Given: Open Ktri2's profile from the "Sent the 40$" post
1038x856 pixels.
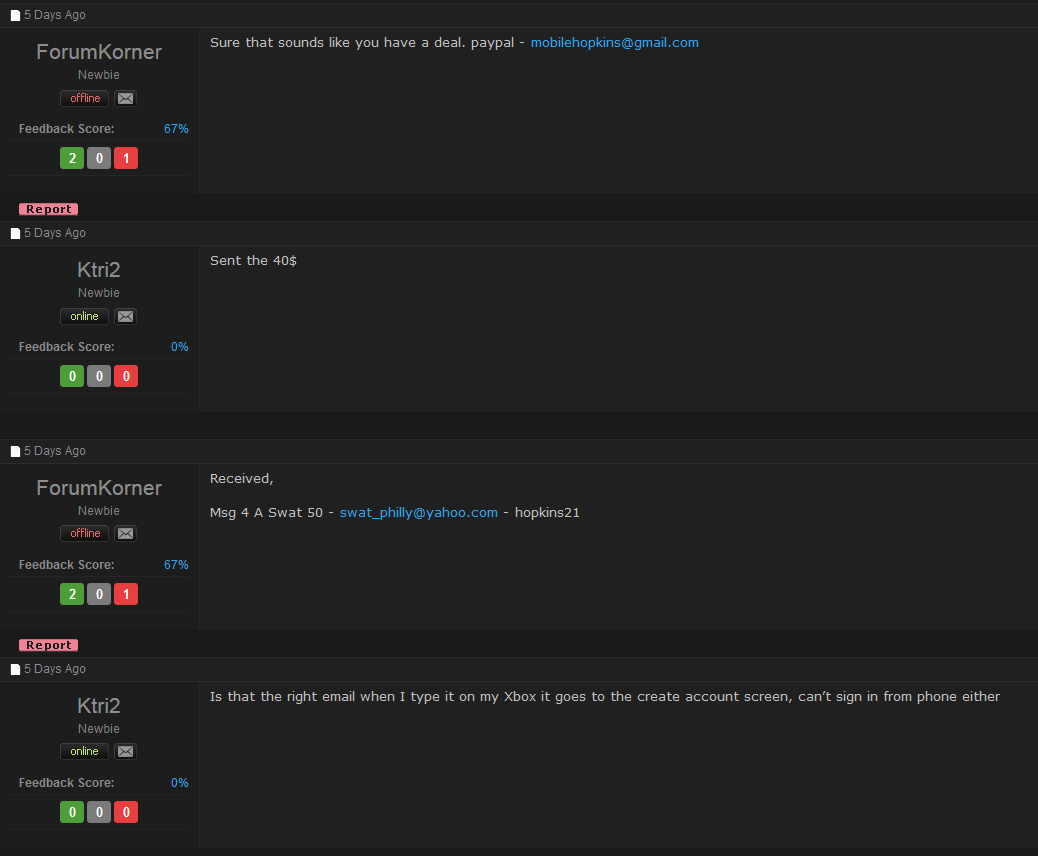Looking at the screenshot, I should (x=99, y=270).
